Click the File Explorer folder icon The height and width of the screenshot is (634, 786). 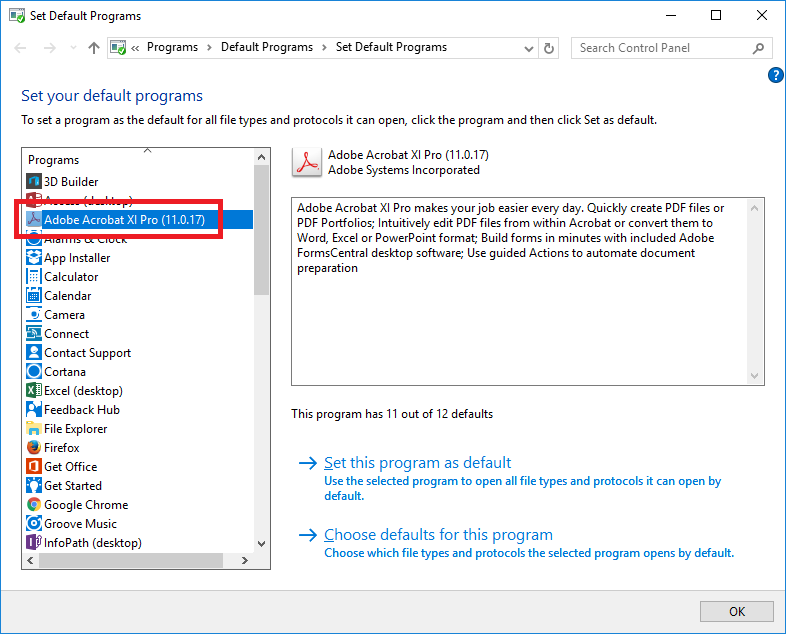pyautogui.click(x=34, y=429)
